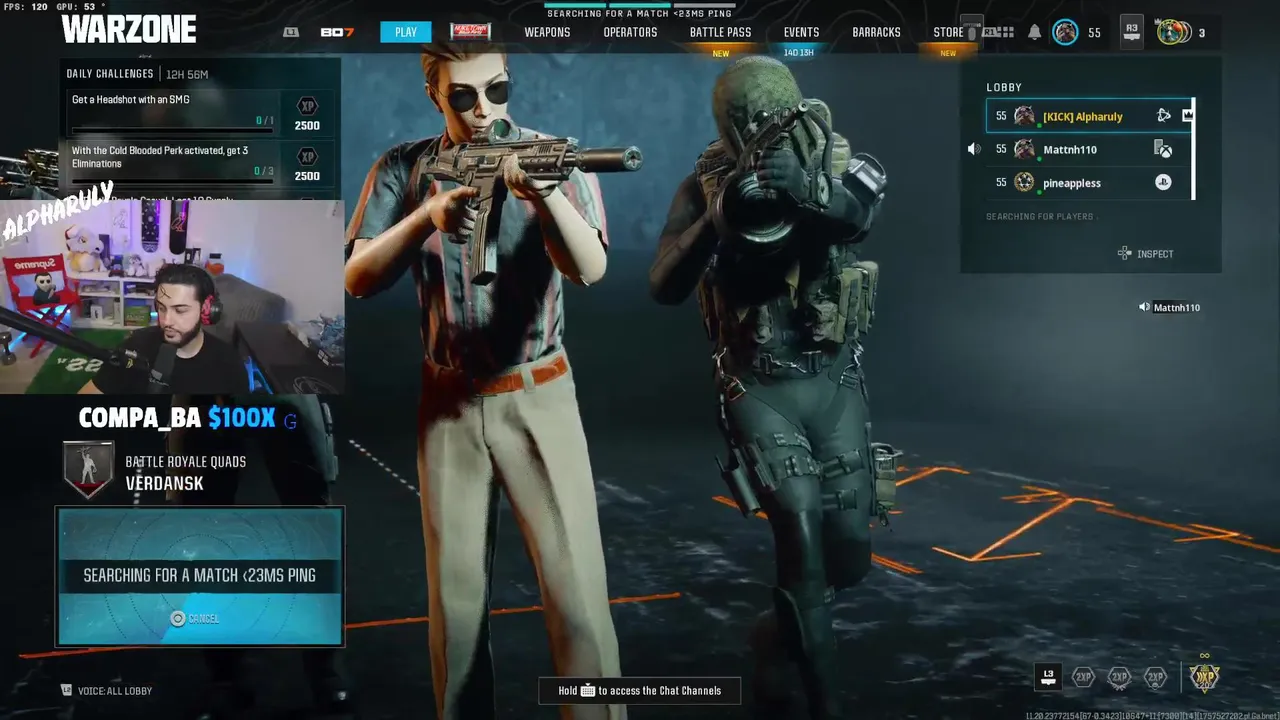Click the NEW label under Battle Pass
Image resolution: width=1280 pixels, height=720 pixels.
tap(720, 53)
